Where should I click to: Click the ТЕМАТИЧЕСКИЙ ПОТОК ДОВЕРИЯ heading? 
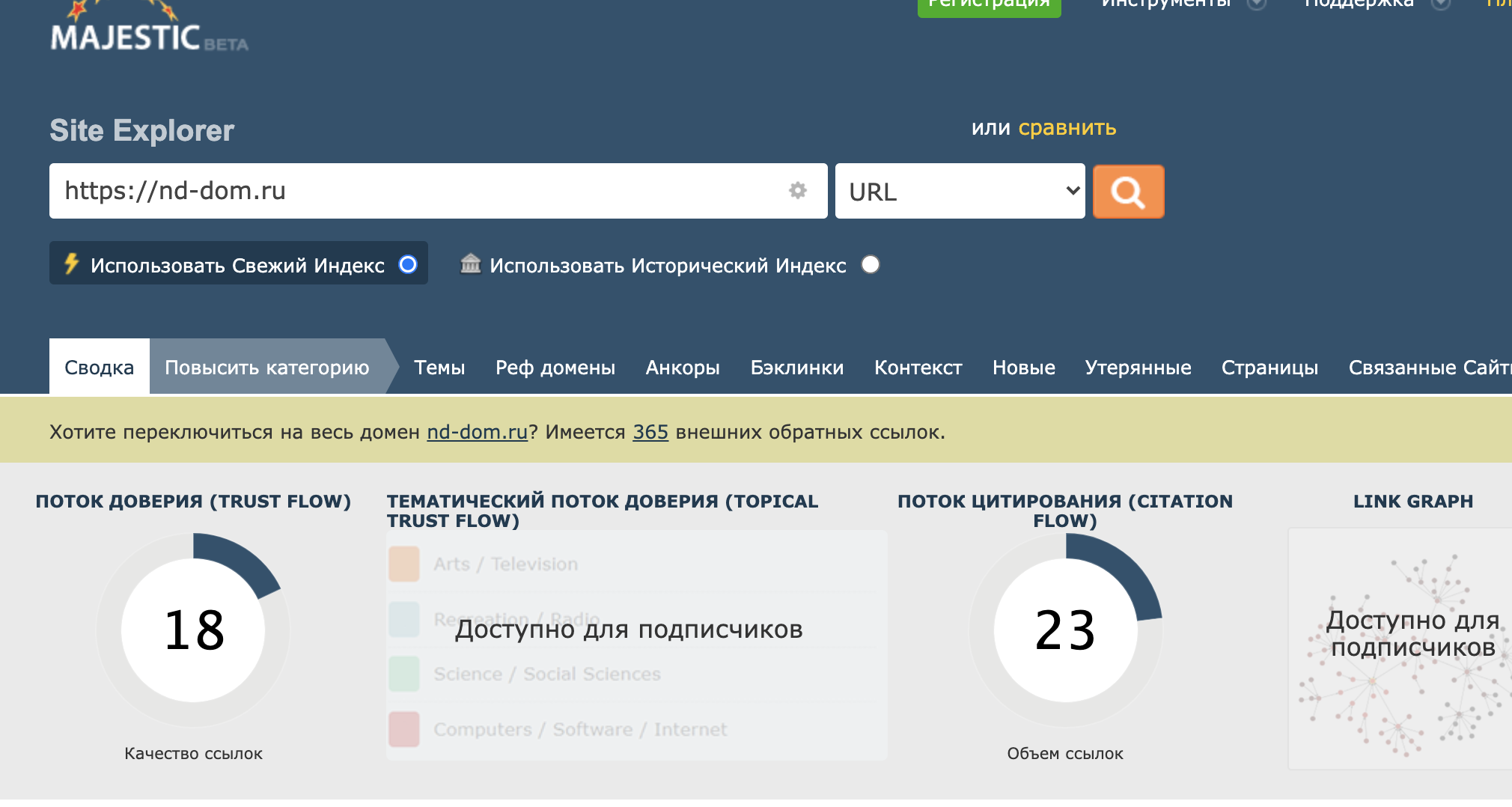(x=603, y=511)
